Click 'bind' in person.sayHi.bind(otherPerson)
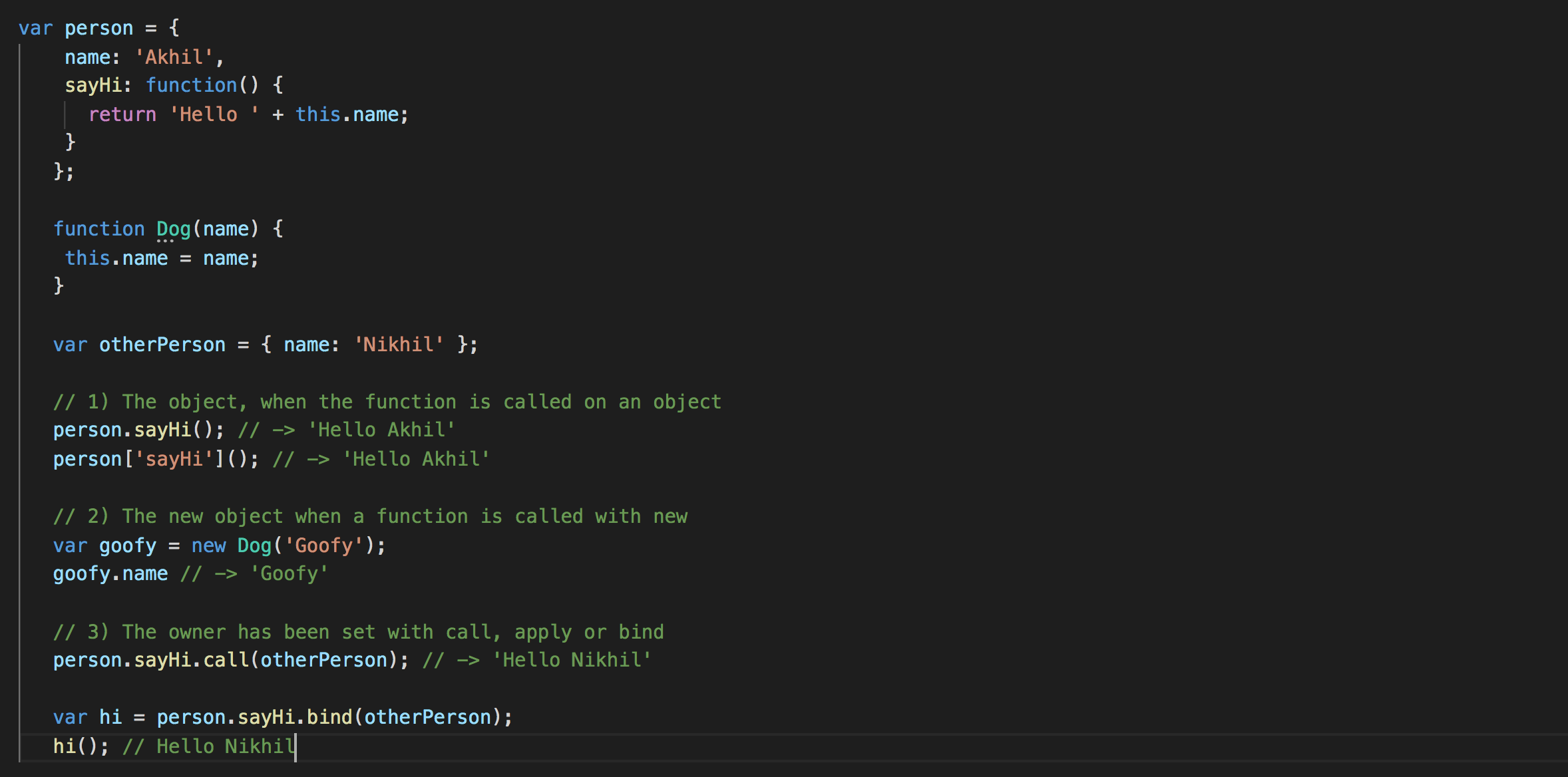This screenshot has height=777, width=1568. pos(329,717)
